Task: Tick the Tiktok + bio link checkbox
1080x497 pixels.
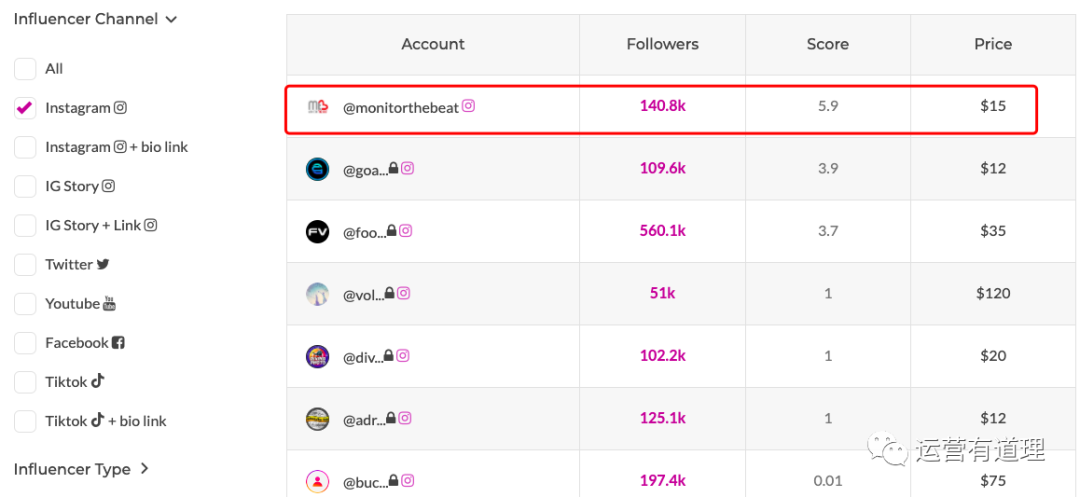Action: [x=25, y=421]
